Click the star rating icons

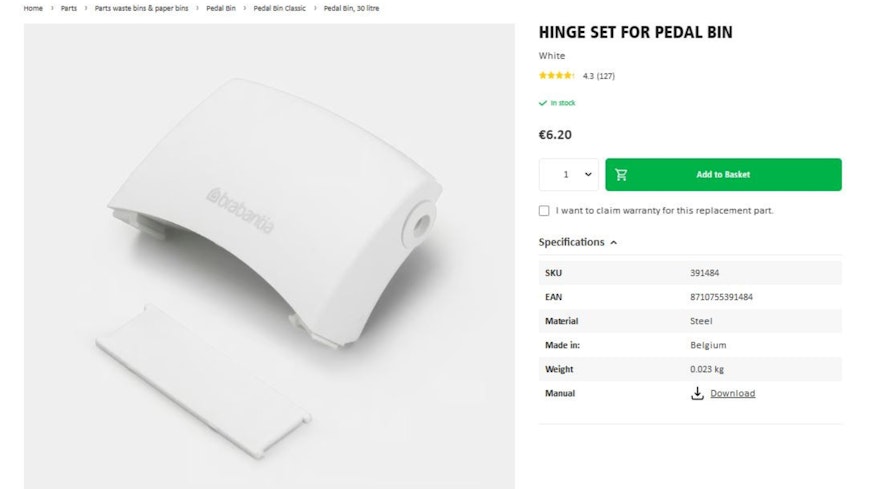557,75
